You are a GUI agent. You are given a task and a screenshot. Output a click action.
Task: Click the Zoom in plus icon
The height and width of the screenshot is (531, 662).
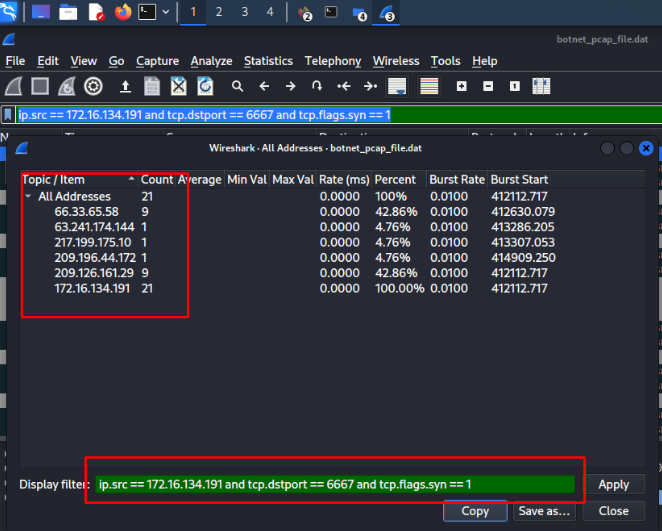coord(461,87)
